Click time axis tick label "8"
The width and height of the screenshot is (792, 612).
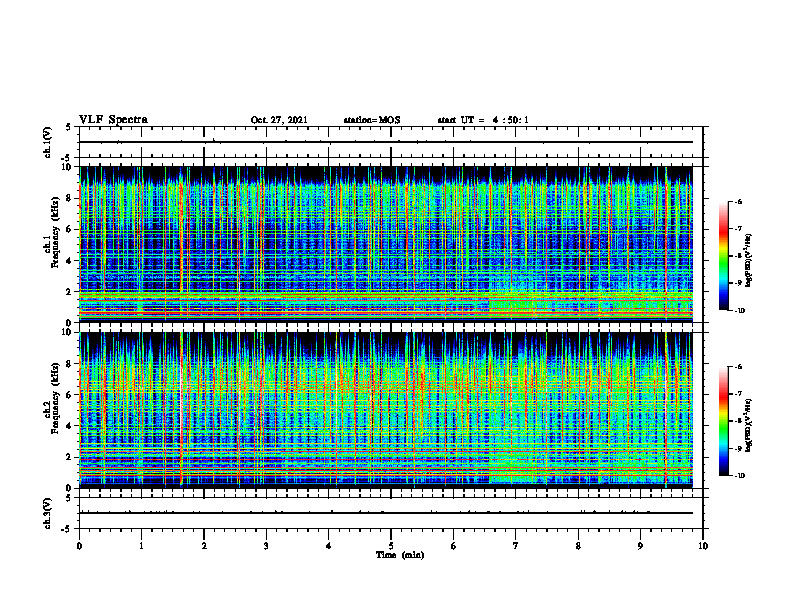click(x=578, y=546)
